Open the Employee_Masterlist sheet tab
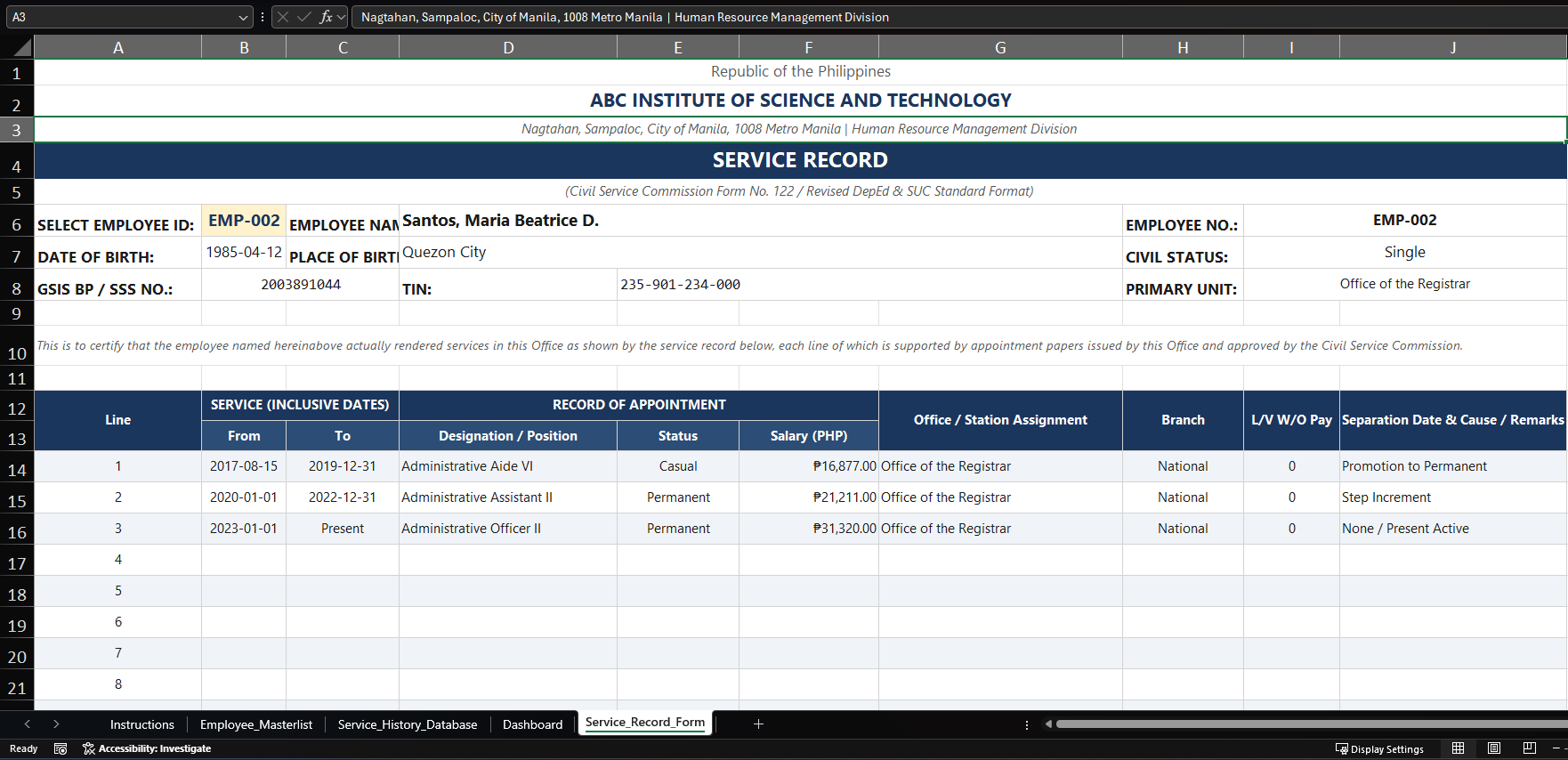Viewport: 1568px width, 760px height. pyautogui.click(x=256, y=724)
